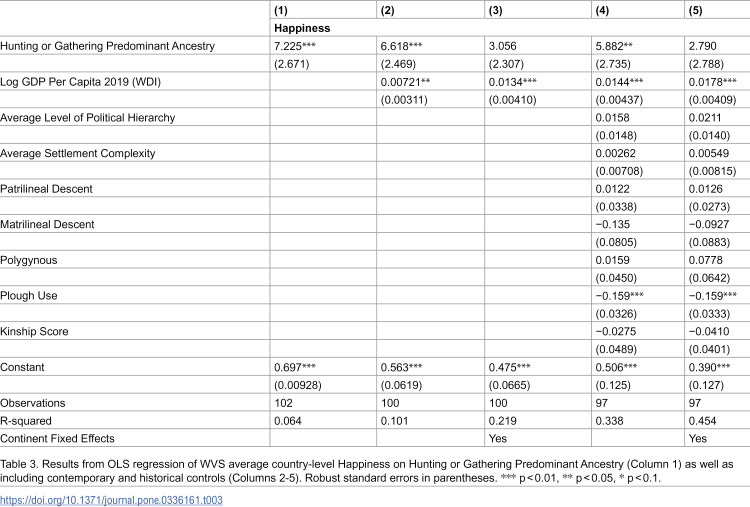Click the Average Settlement Complexity row label
750x507 pixels.
(x=78, y=154)
